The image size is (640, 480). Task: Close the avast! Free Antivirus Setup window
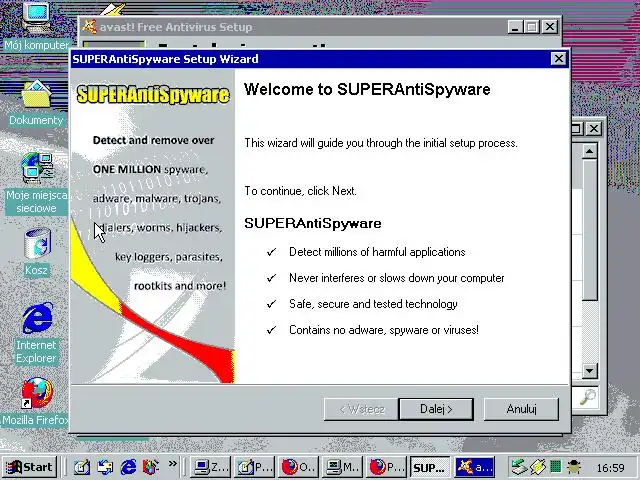[x=550, y=27]
